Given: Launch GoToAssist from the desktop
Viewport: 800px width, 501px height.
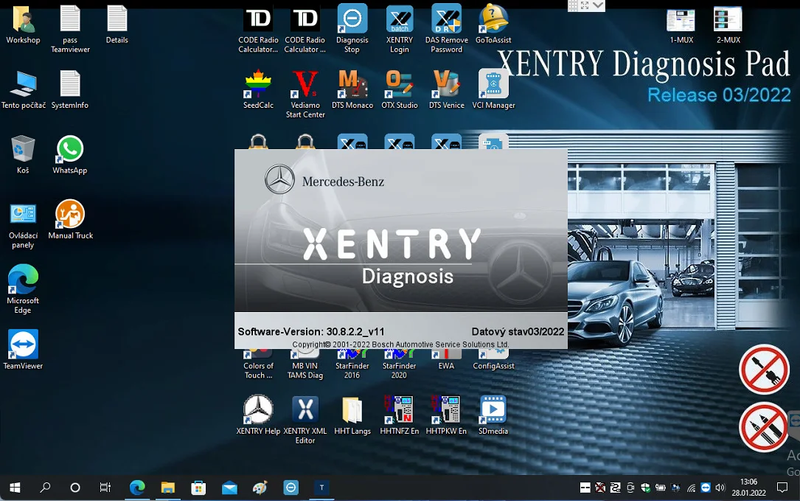Looking at the screenshot, I should [x=493, y=24].
